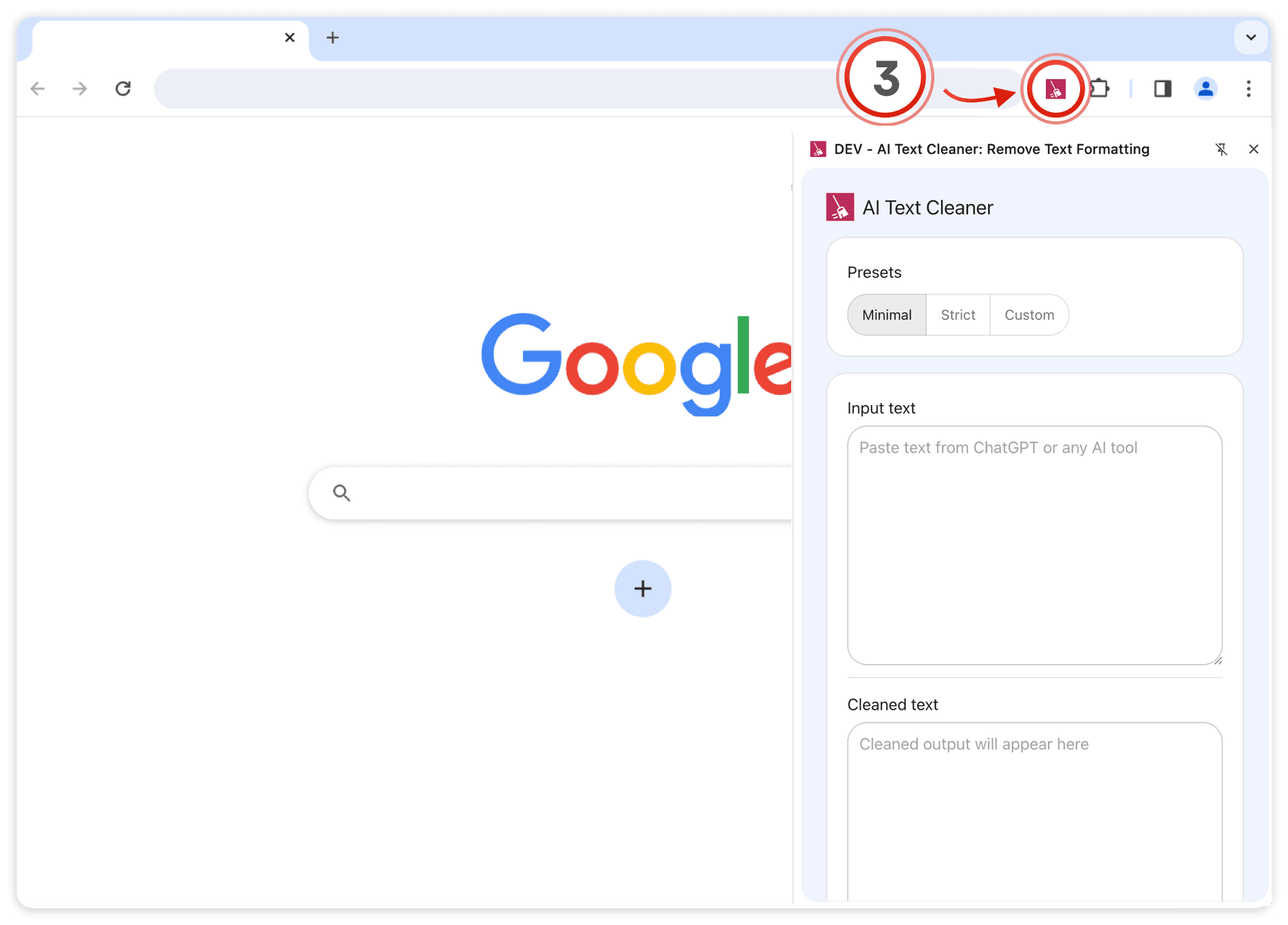Image resolution: width=1288 pixels, height=925 pixels.
Task: Enable the Custom preset
Action: [x=1029, y=315]
